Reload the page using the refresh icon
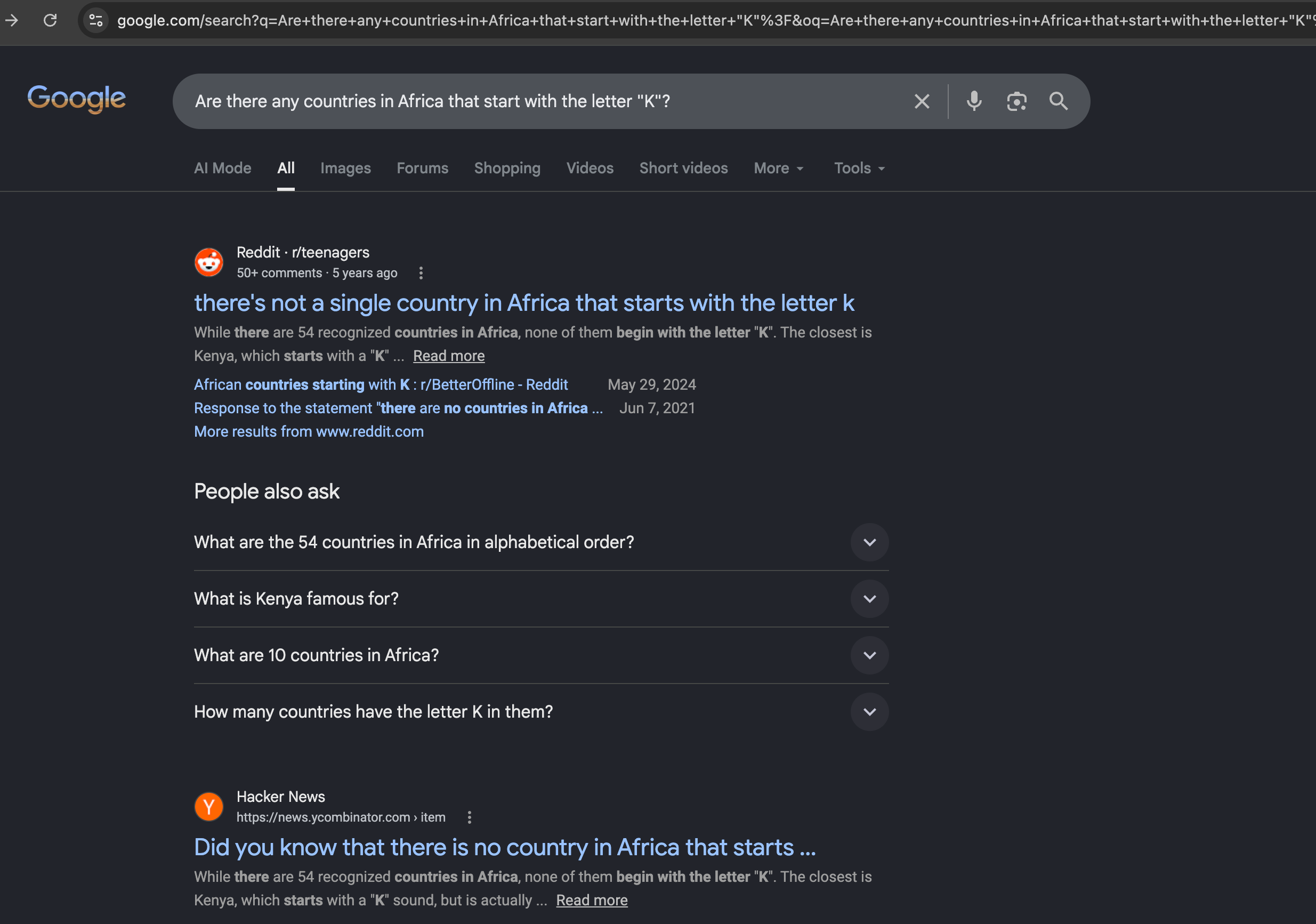 [51, 21]
